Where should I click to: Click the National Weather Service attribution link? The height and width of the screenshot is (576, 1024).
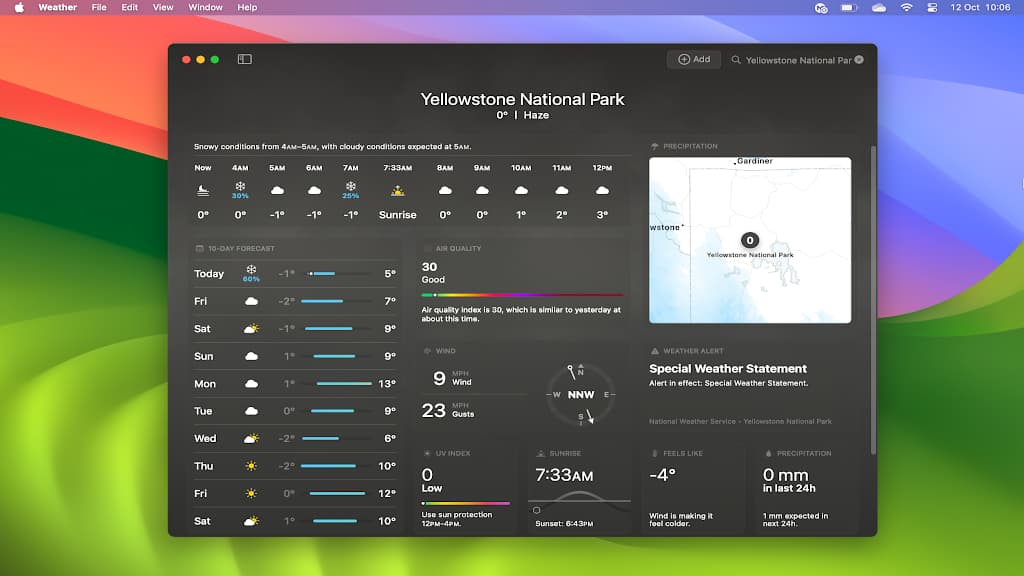tap(741, 421)
